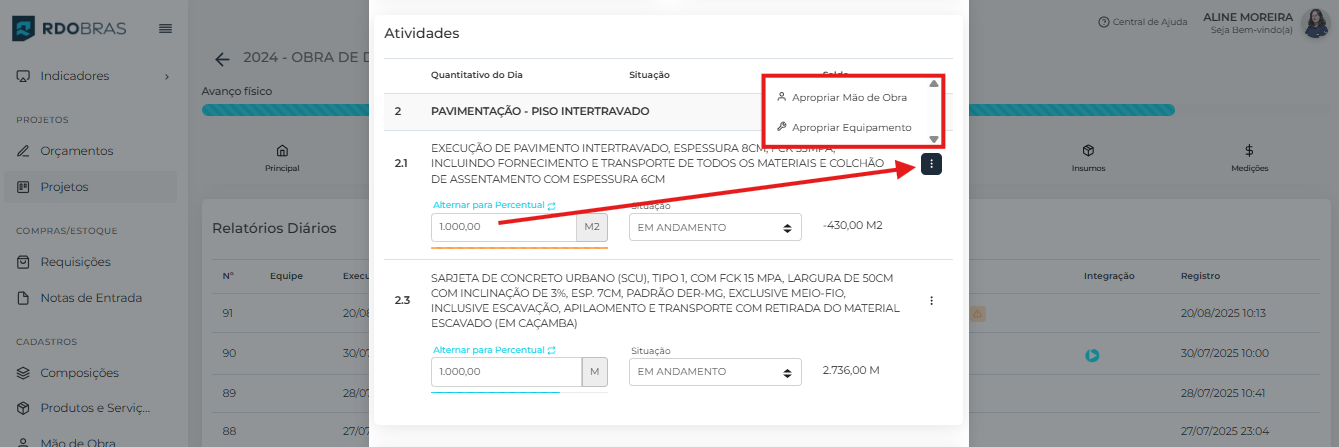Open three-dot menu for activity 2.3

931,300
